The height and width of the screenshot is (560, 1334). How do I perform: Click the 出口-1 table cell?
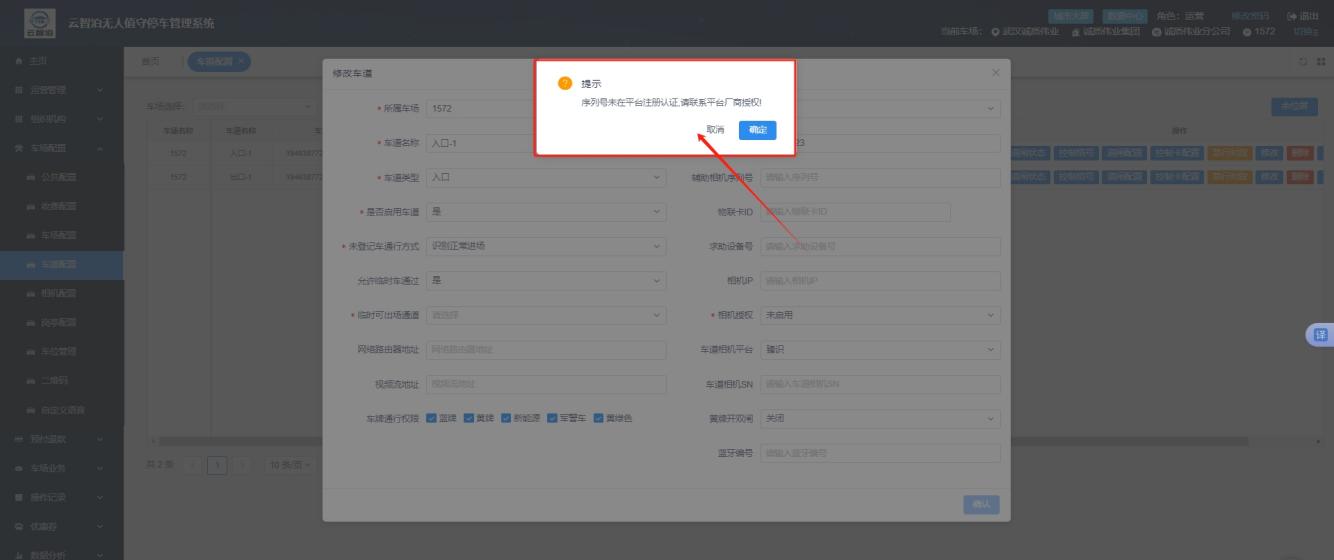[x=240, y=177]
